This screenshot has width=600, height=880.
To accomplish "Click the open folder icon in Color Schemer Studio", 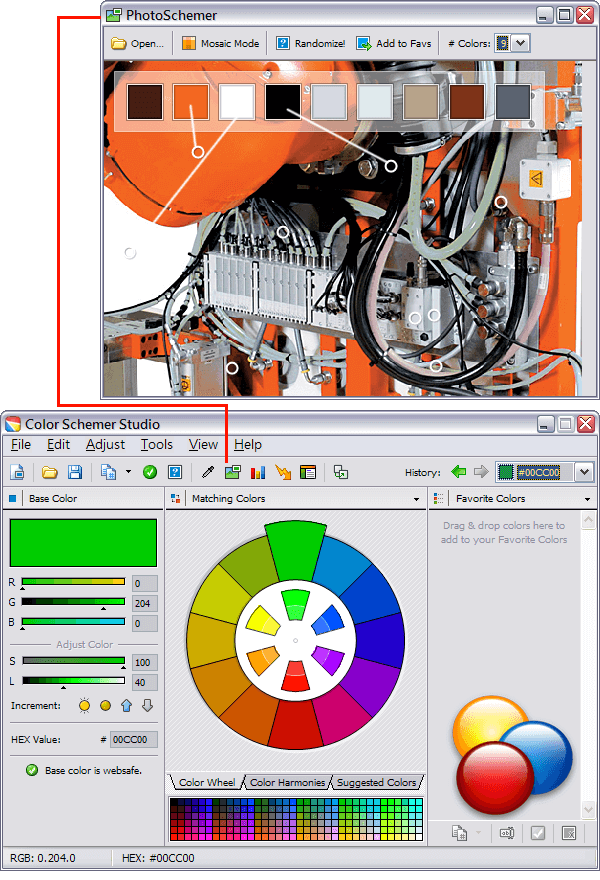I will tap(50, 472).
